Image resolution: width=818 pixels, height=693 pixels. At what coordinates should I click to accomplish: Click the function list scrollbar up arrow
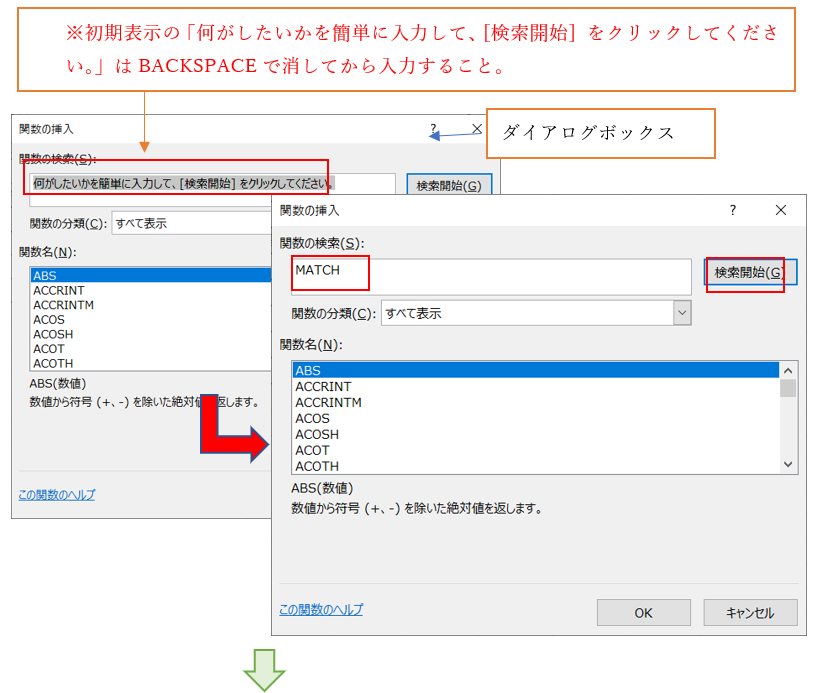788,370
